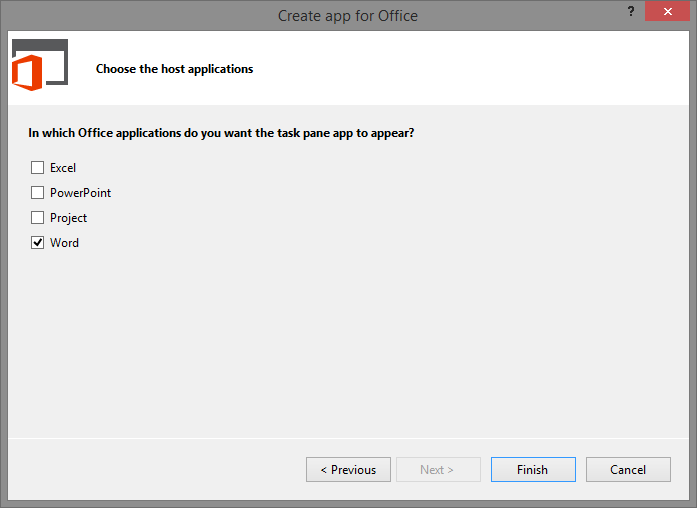
Task: Click the 'Choose the host applications' heading
Action: click(174, 69)
